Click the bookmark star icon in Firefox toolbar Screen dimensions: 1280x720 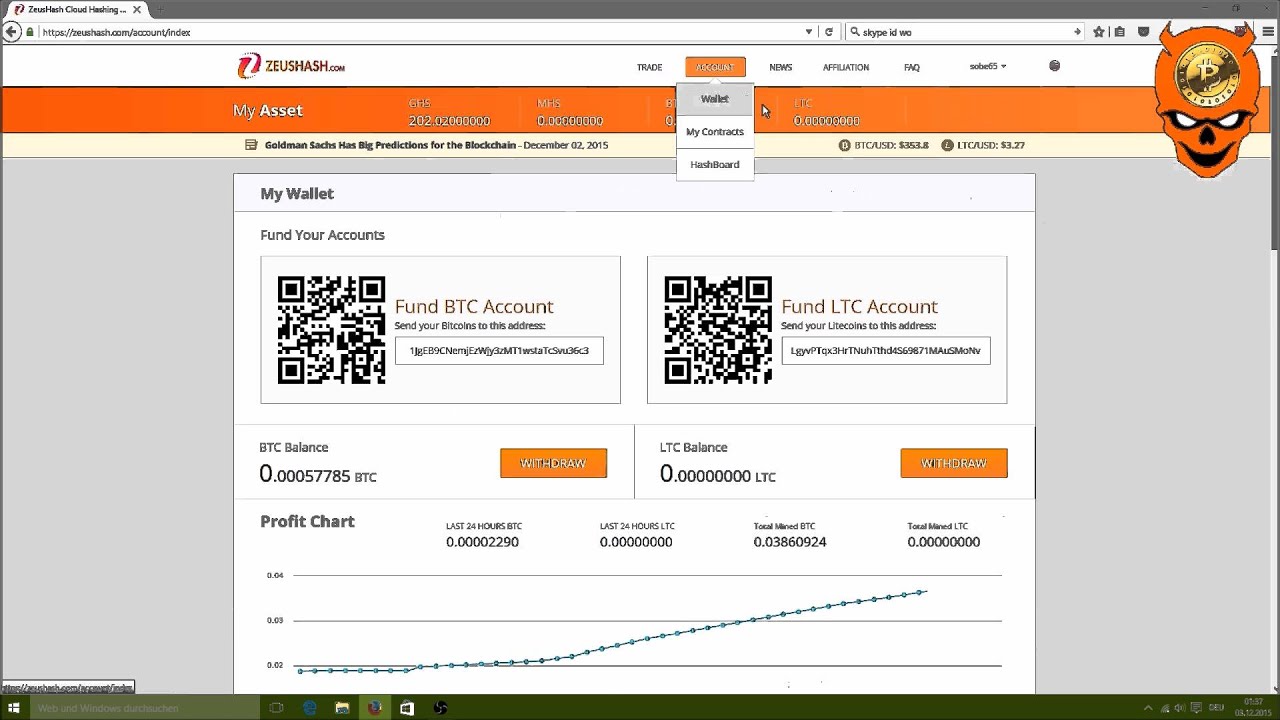coord(1099,32)
